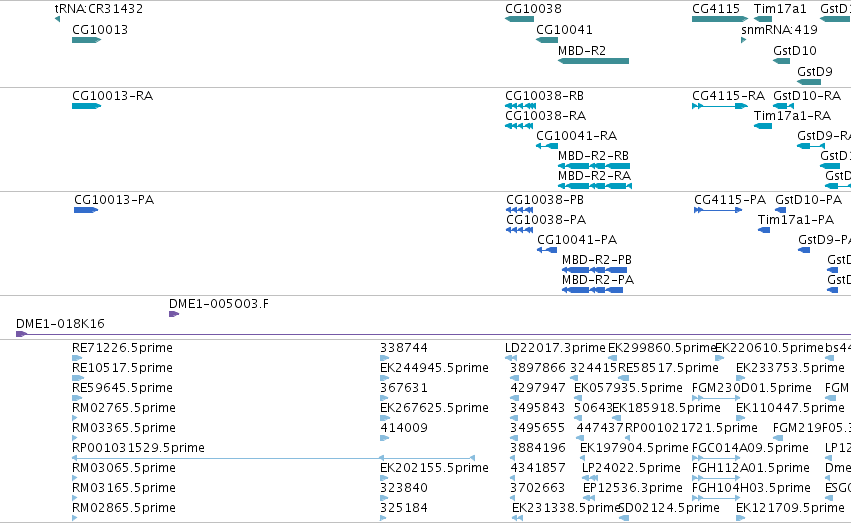
Task: Click the CG10038-RB label
Action: point(544,96)
